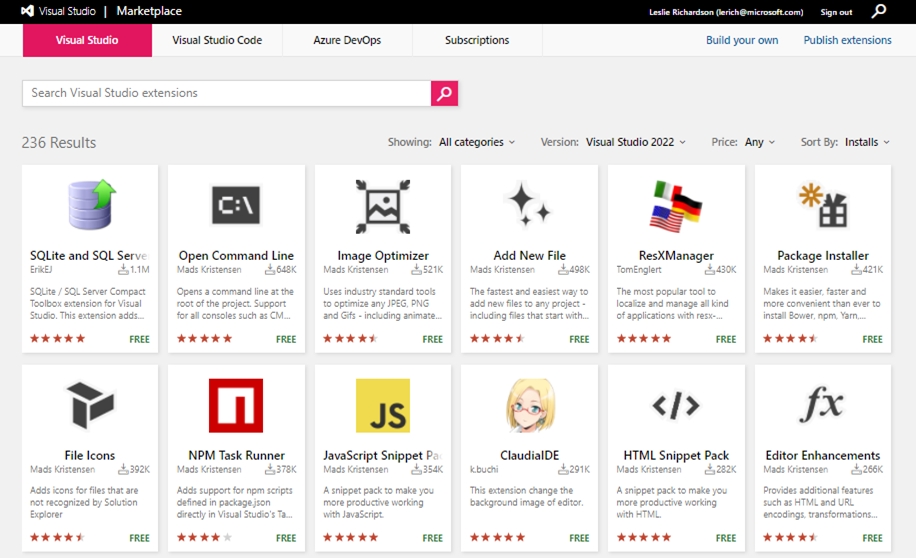Click the ClaudiaIDE description text
The image size is (916, 558).
pos(526,496)
